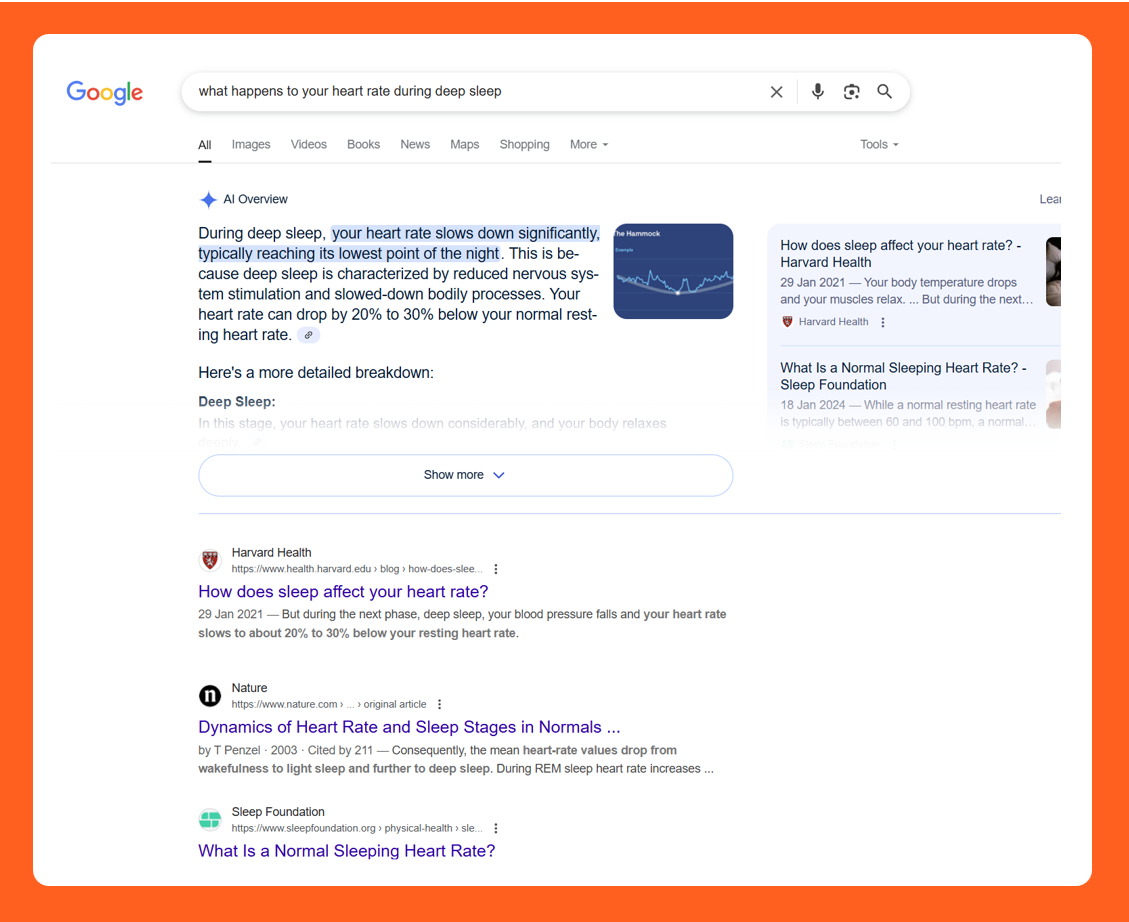Click the Google logo
This screenshot has height=922, width=1129.
(x=104, y=92)
